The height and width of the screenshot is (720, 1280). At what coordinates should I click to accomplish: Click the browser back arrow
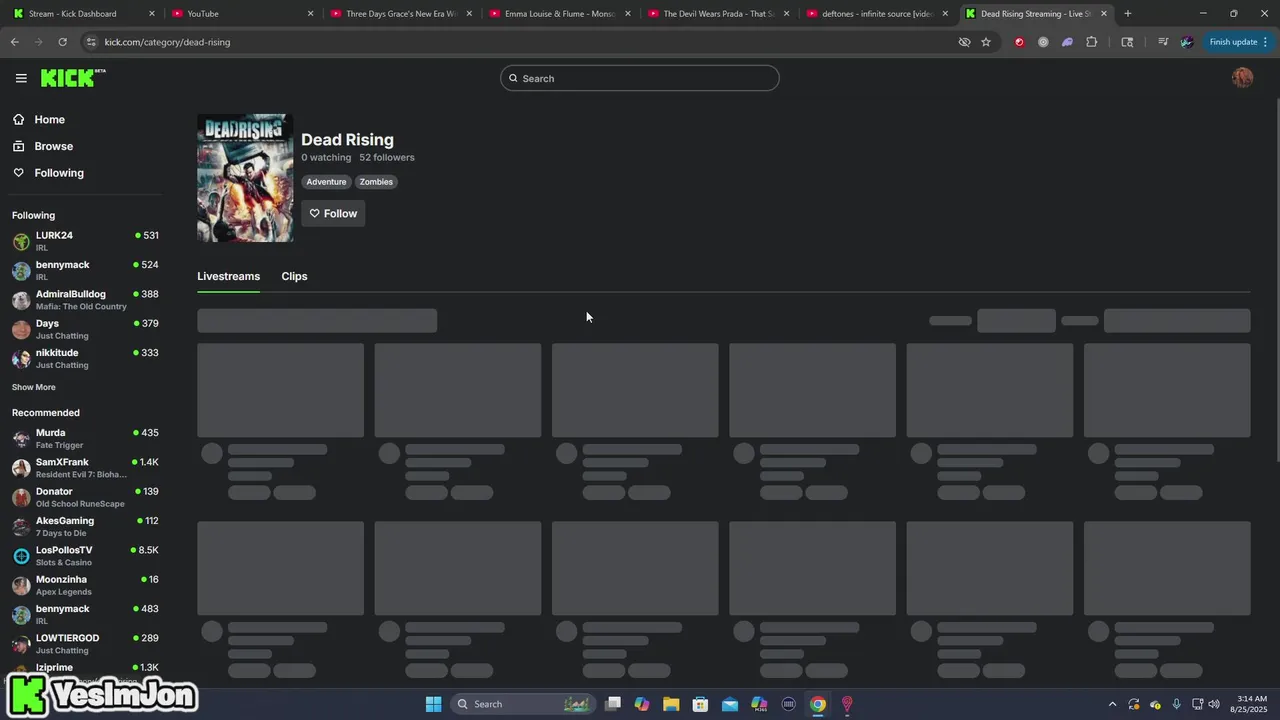[x=14, y=42]
